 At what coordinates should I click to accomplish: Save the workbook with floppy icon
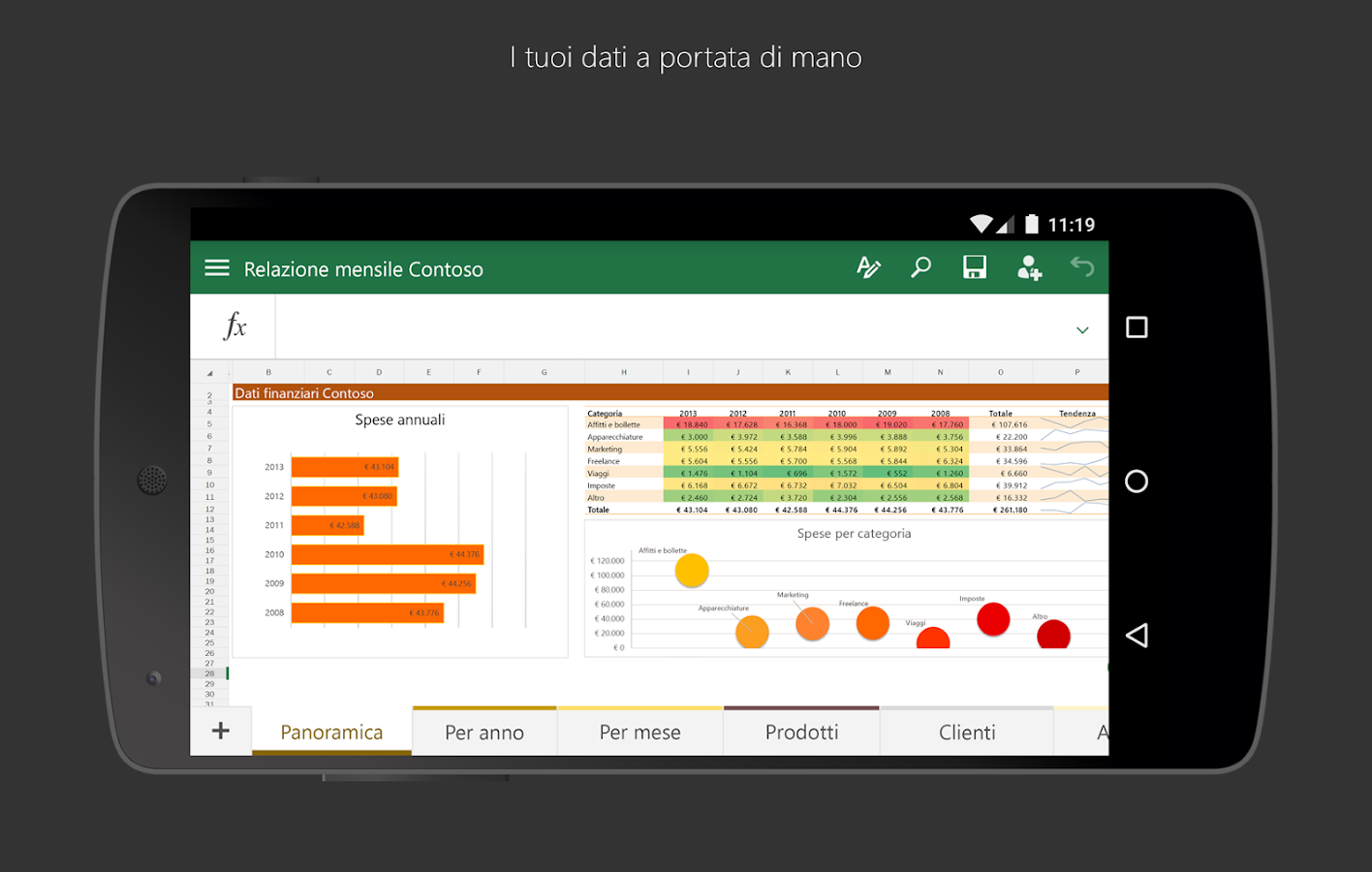975,267
